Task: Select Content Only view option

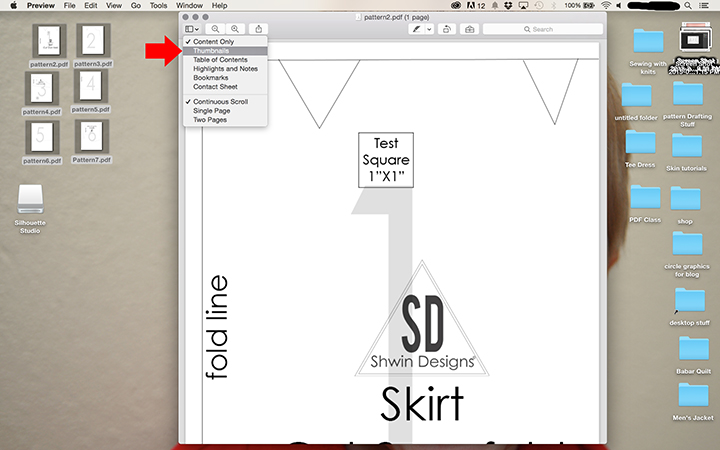Action: pyautogui.click(x=225, y=41)
